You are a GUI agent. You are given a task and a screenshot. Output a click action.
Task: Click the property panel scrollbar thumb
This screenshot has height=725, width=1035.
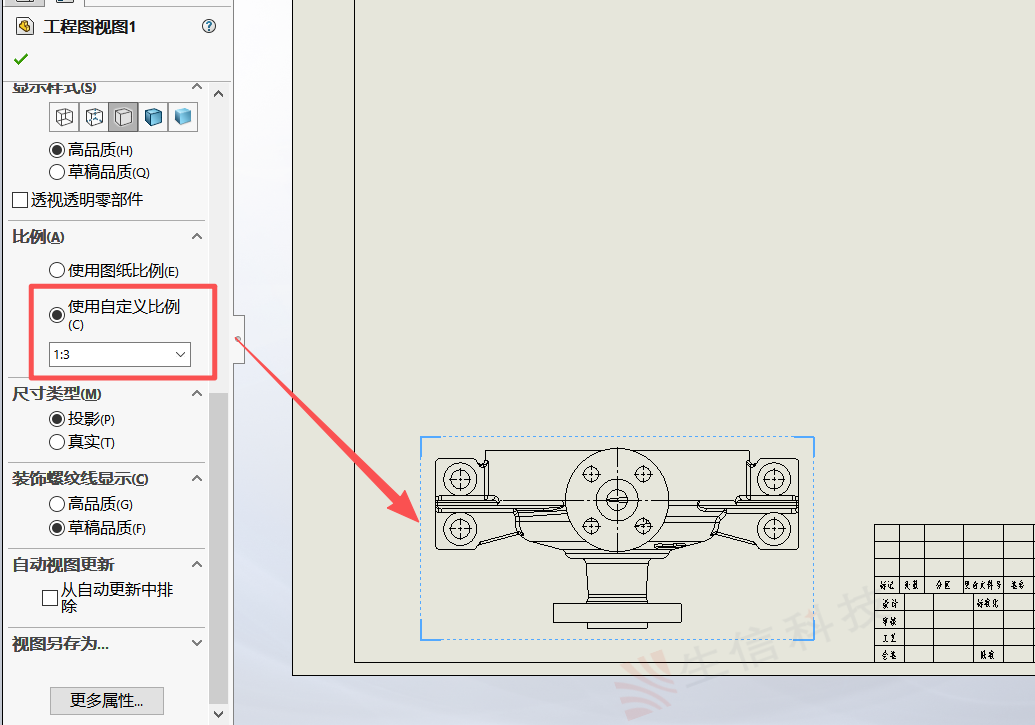pos(218,548)
